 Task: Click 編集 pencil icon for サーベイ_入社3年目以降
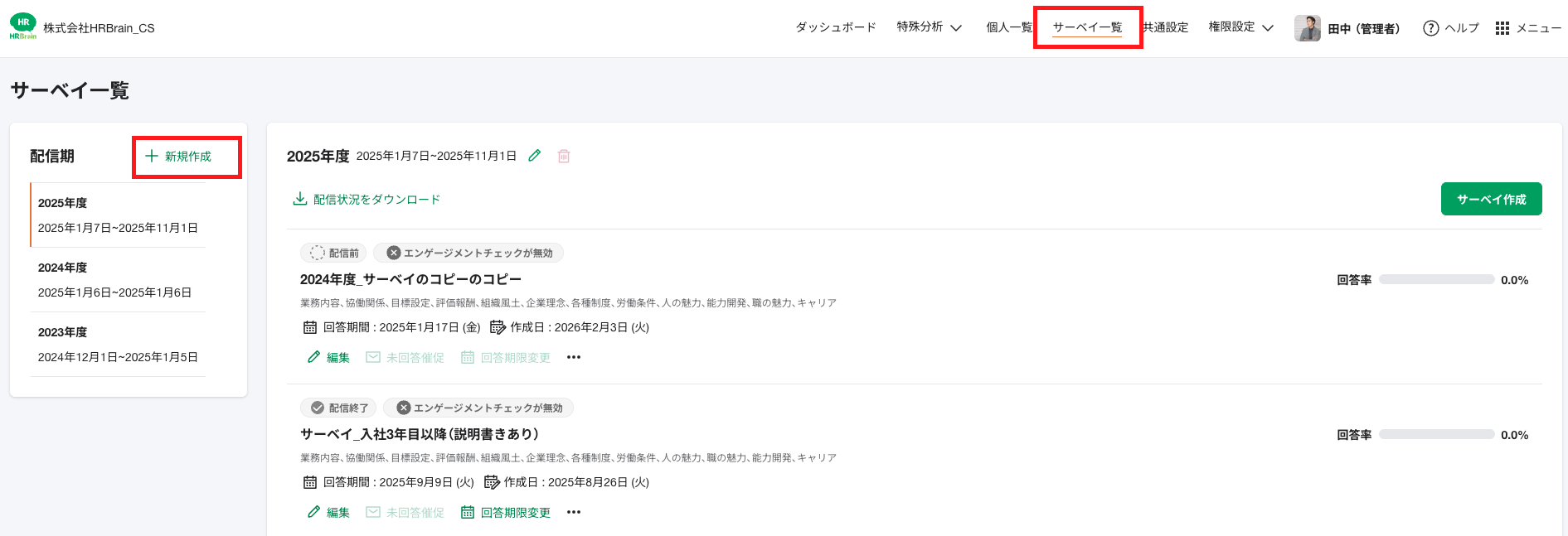313,512
